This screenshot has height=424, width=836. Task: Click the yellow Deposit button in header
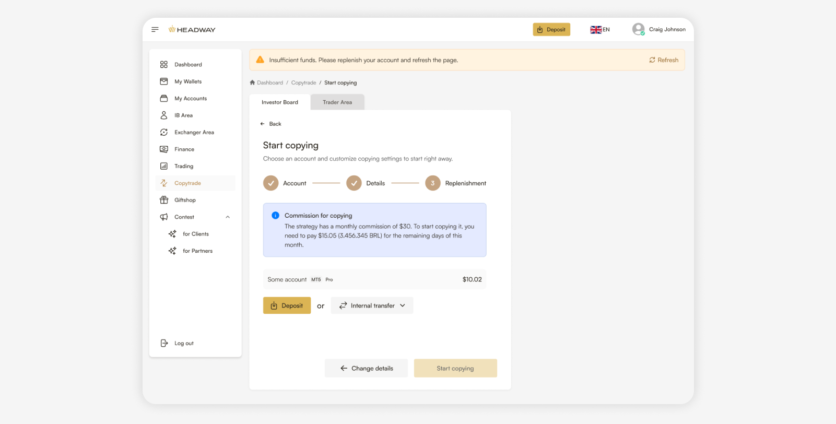pos(551,30)
